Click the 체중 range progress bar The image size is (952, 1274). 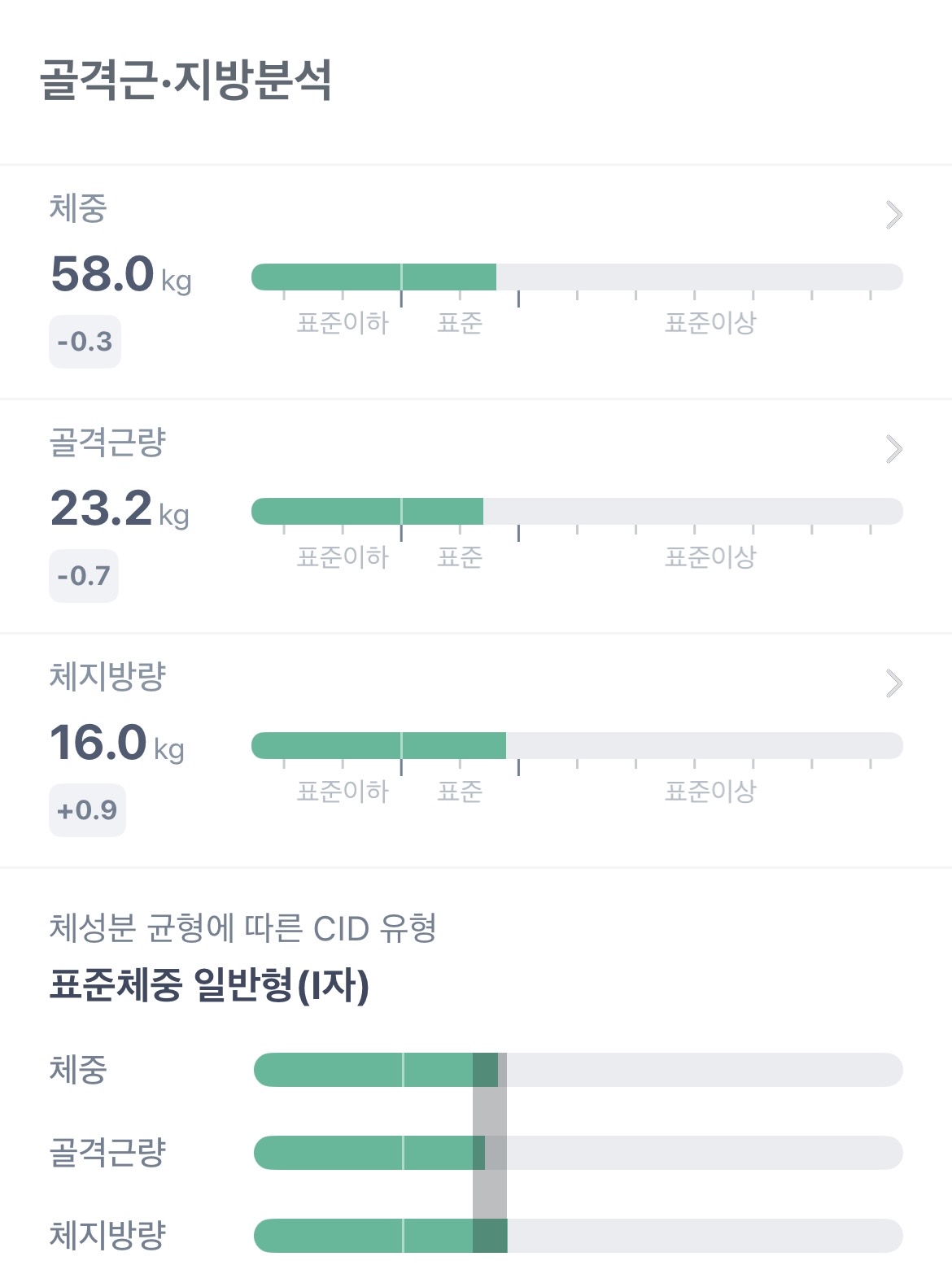pyautogui.click(x=576, y=277)
